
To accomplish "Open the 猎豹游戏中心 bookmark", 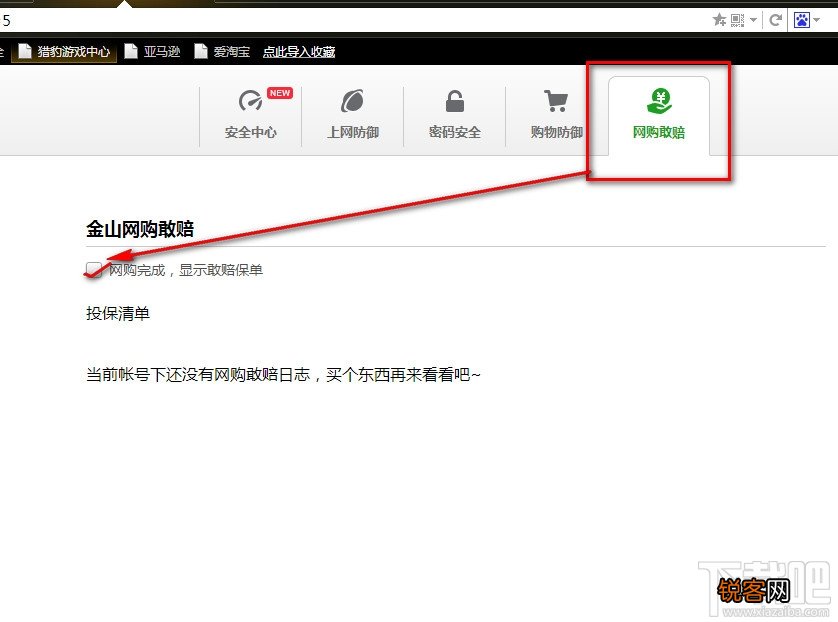I will click(64, 51).
